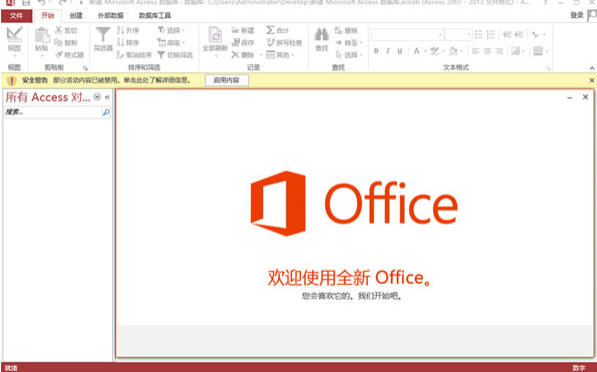Open the font name combo box
Screen dimensions: 597x372
[x=407, y=35]
